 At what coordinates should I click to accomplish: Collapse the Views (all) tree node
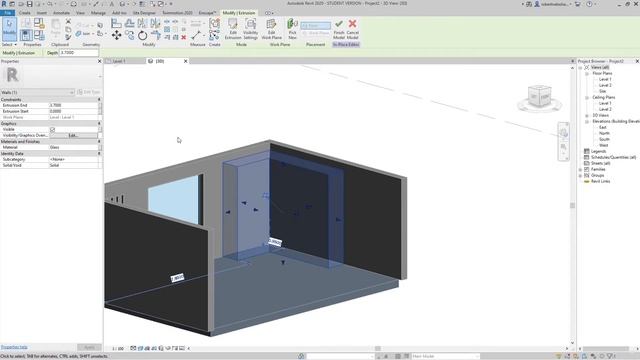[x=580, y=67]
